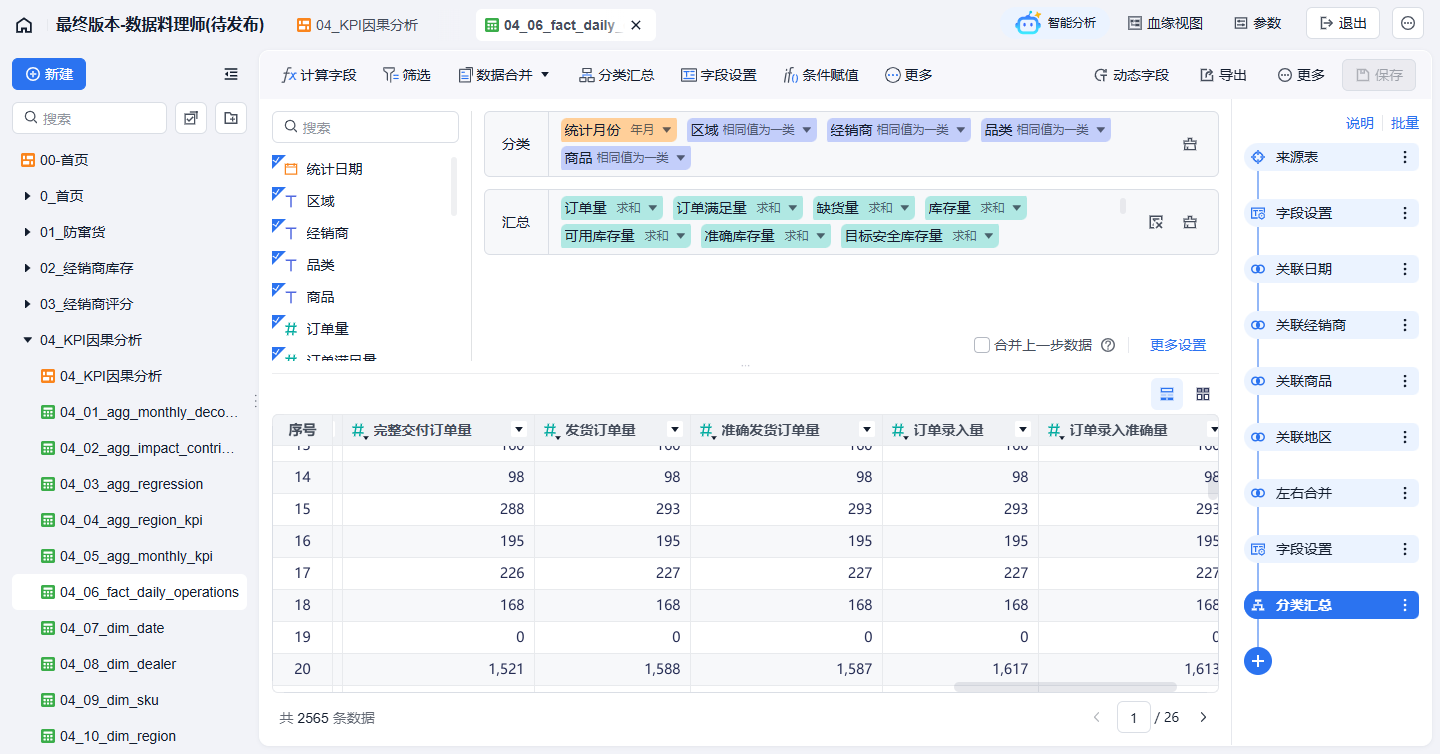
Task: Click the page number input field
Action: point(1134,717)
